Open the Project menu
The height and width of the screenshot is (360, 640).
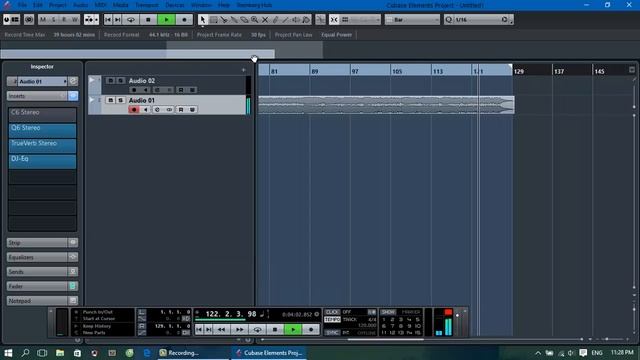[x=58, y=5]
